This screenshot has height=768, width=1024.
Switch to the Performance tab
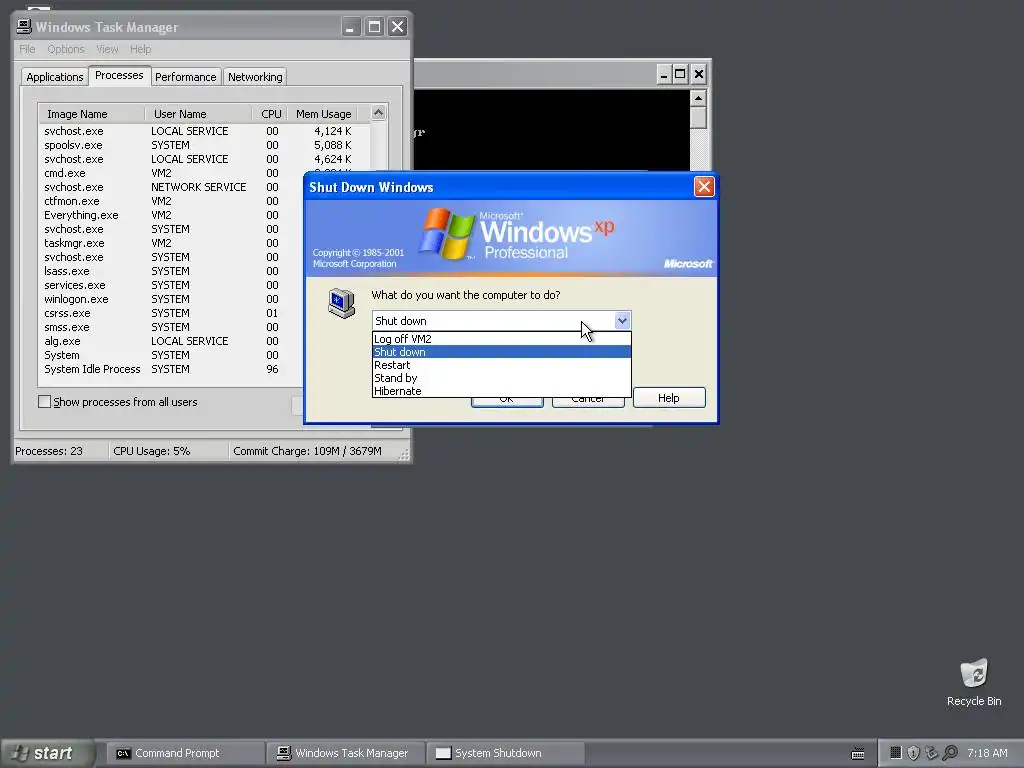[185, 77]
